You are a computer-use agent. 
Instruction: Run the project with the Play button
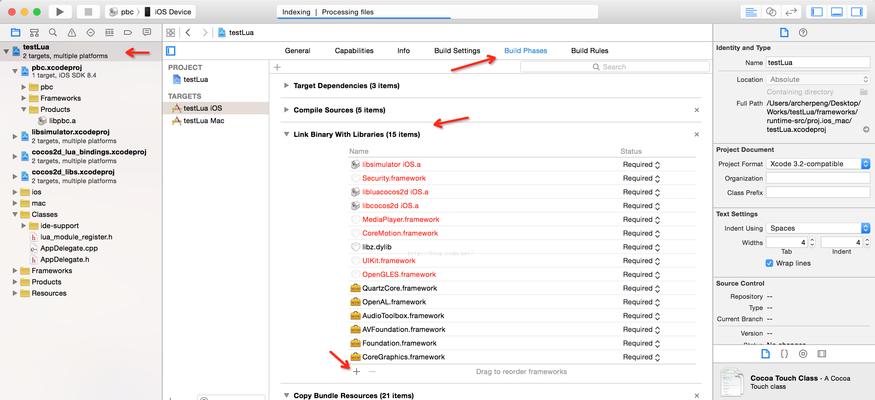coord(60,12)
